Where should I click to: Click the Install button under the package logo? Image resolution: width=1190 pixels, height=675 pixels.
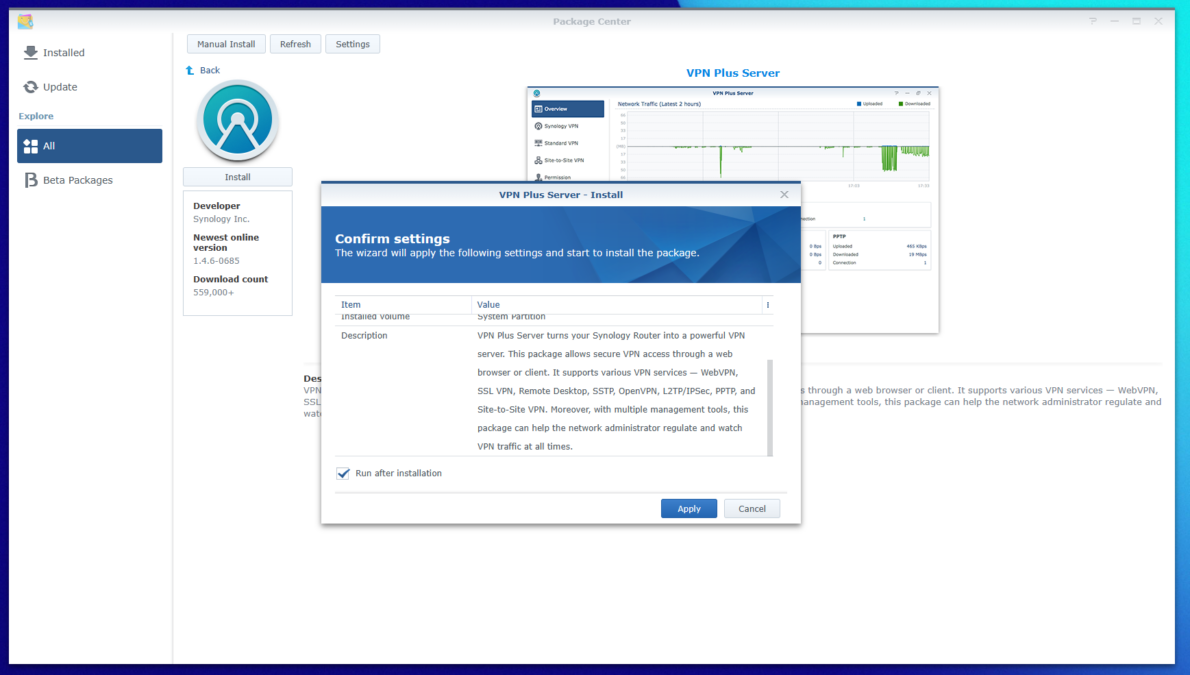click(238, 177)
